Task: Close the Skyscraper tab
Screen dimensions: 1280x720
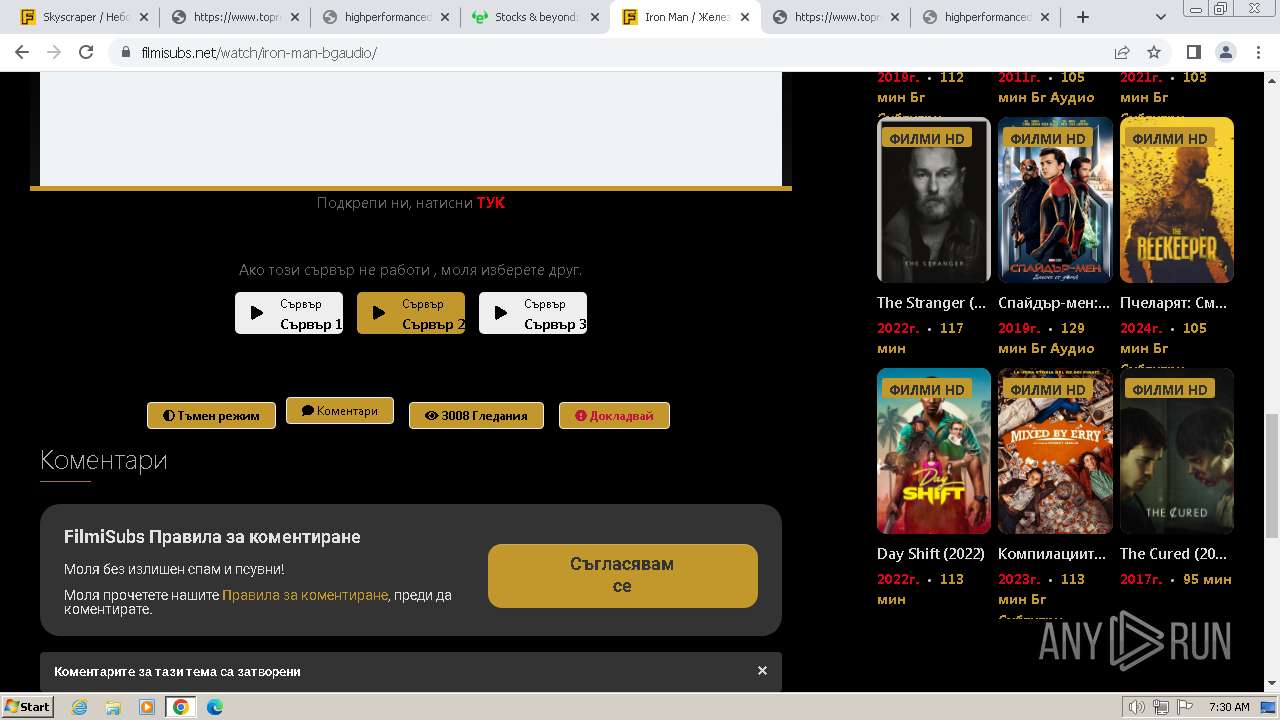Action: tap(144, 17)
